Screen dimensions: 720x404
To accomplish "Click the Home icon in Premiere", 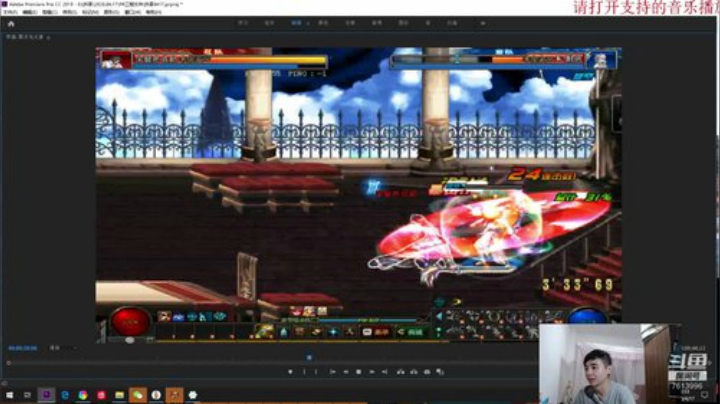I will coord(11,24).
